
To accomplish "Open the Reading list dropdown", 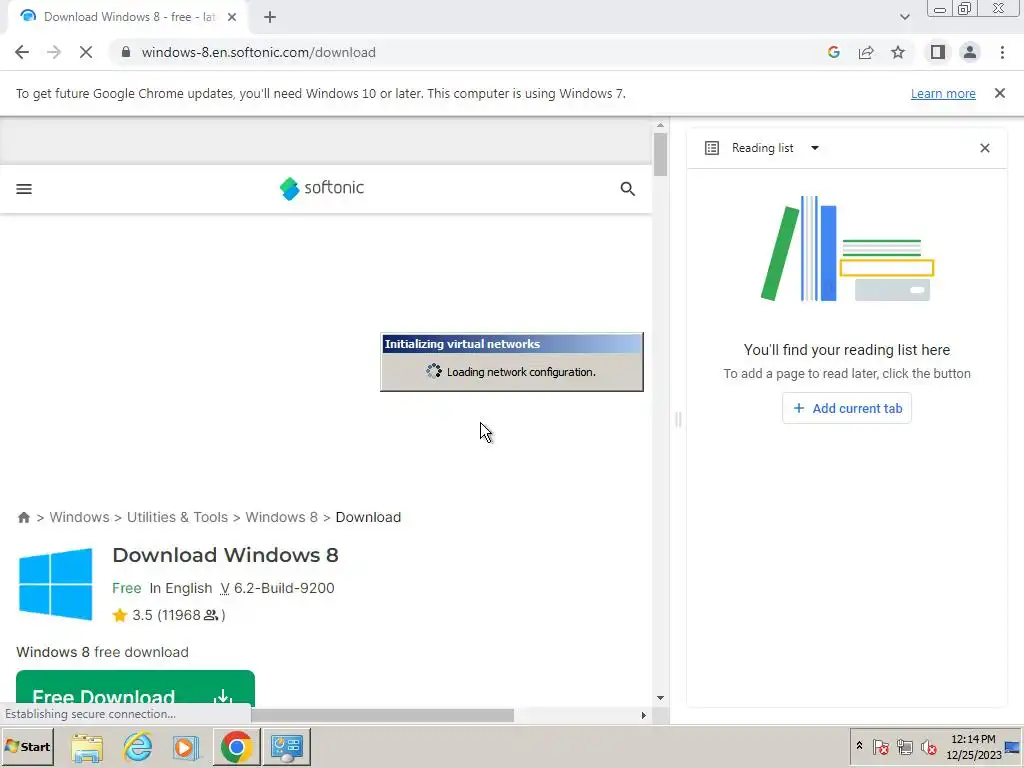I will click(814, 148).
